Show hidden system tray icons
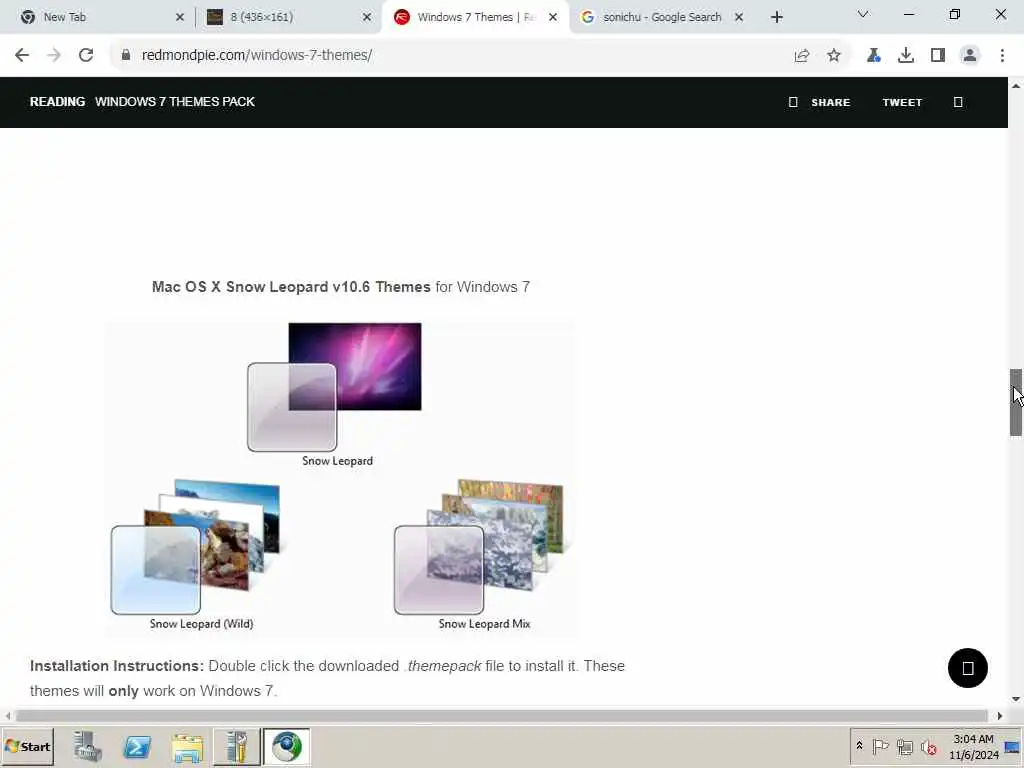Viewport: 1024px width, 768px height. click(859, 746)
